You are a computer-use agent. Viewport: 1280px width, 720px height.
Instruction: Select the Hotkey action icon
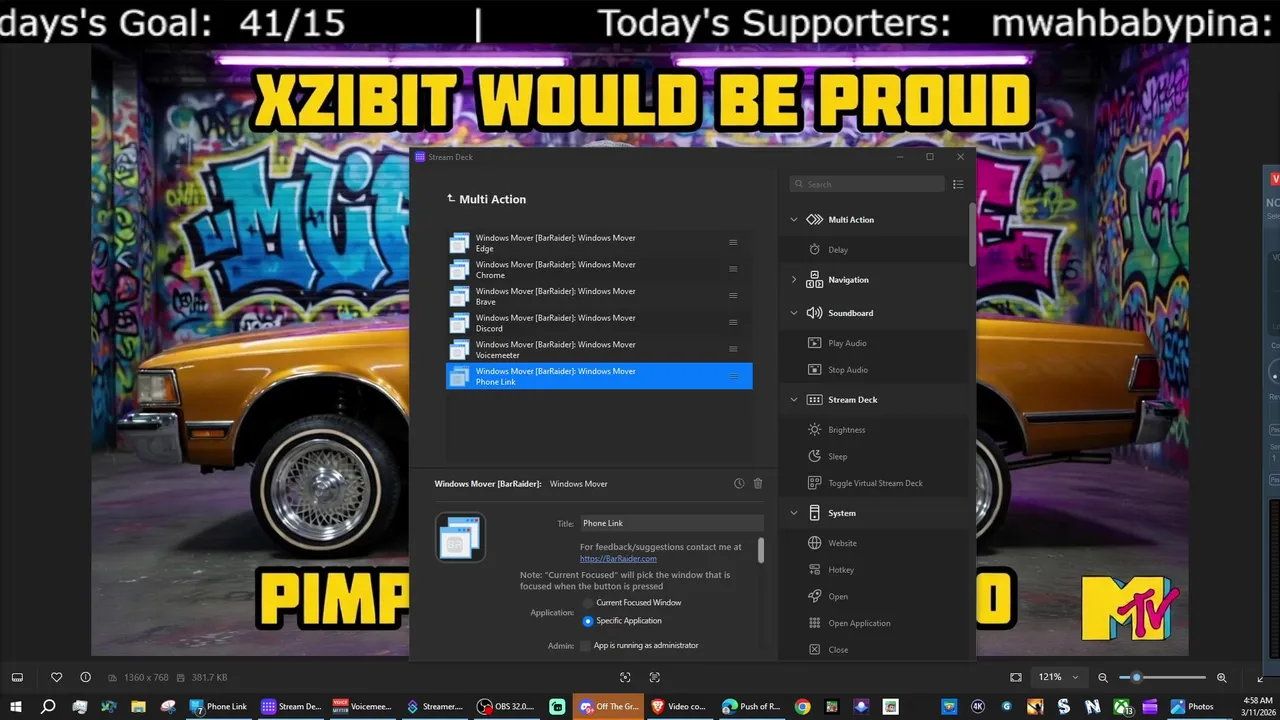815,570
